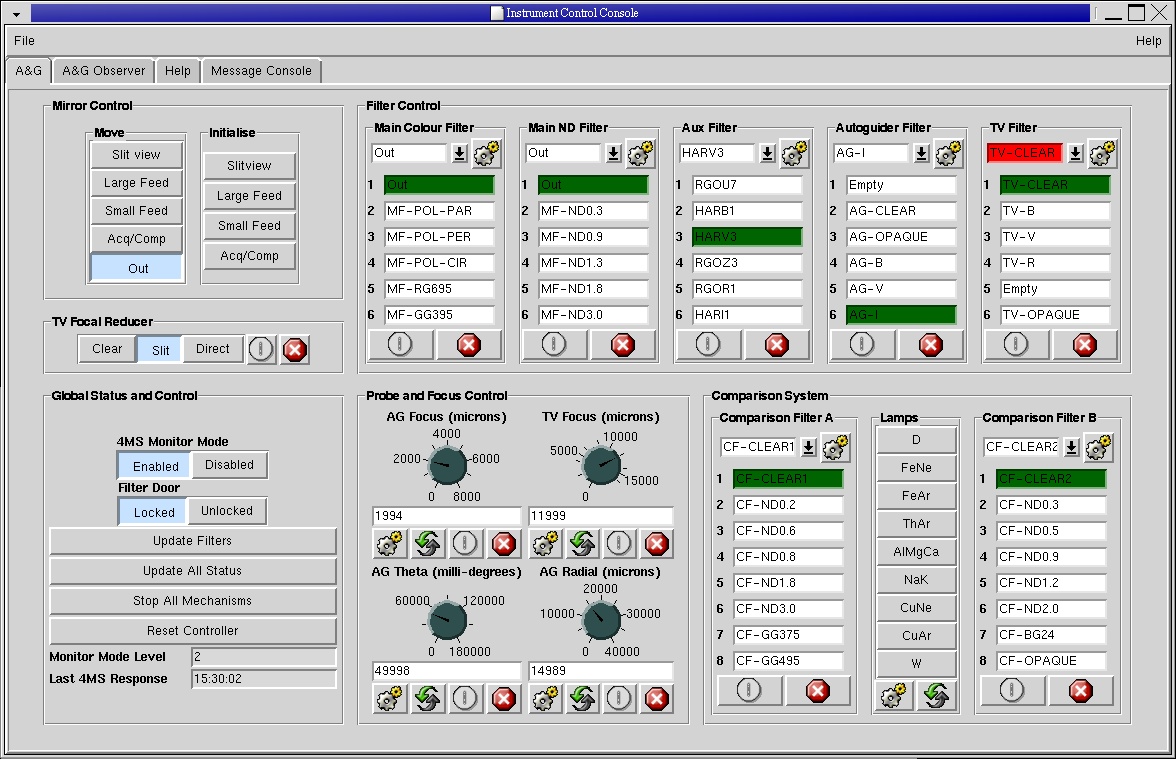Open the Autoguider Filter dropdown showing AG-I

[x=922, y=153]
